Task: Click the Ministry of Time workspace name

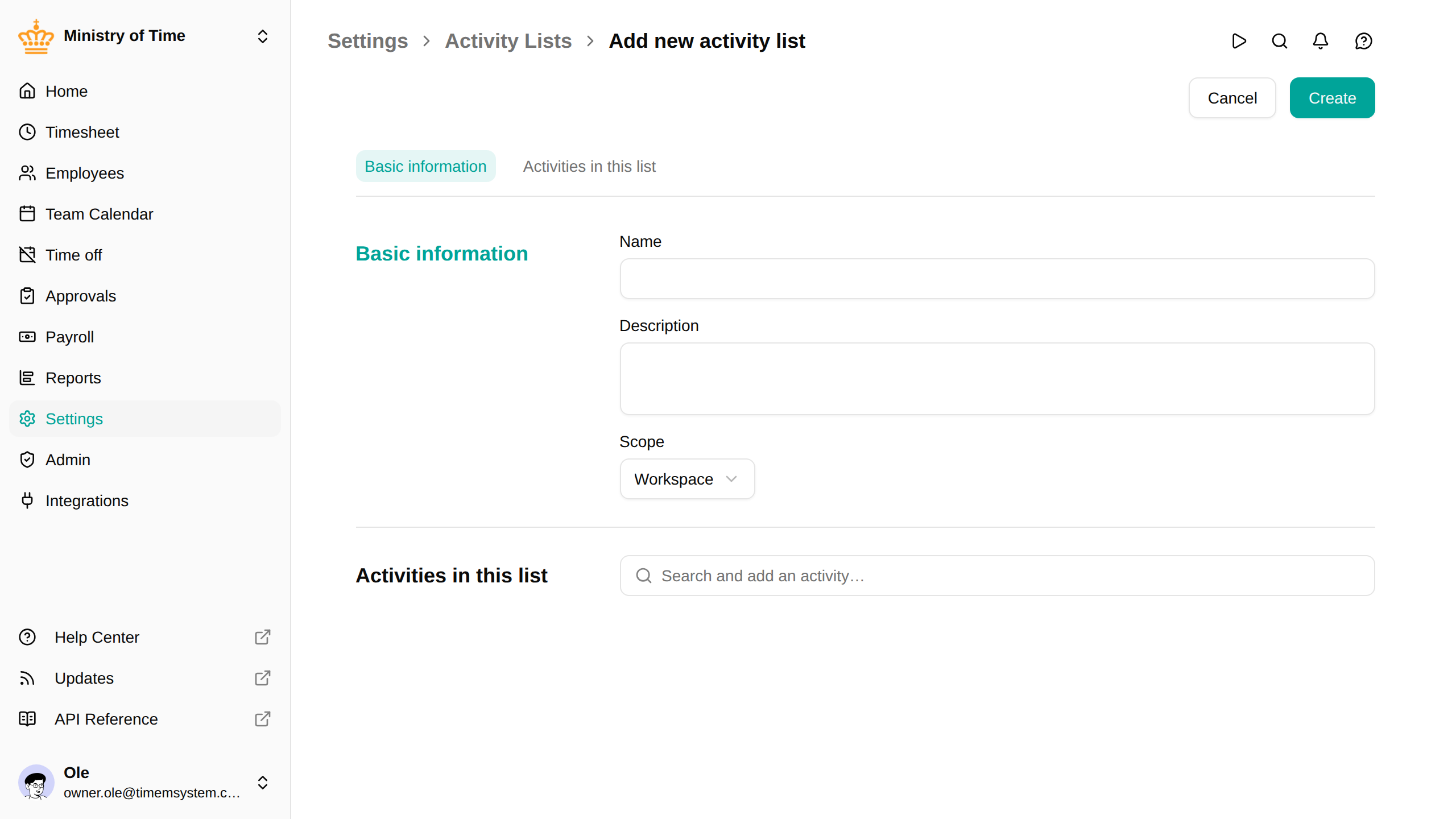Action: point(125,35)
